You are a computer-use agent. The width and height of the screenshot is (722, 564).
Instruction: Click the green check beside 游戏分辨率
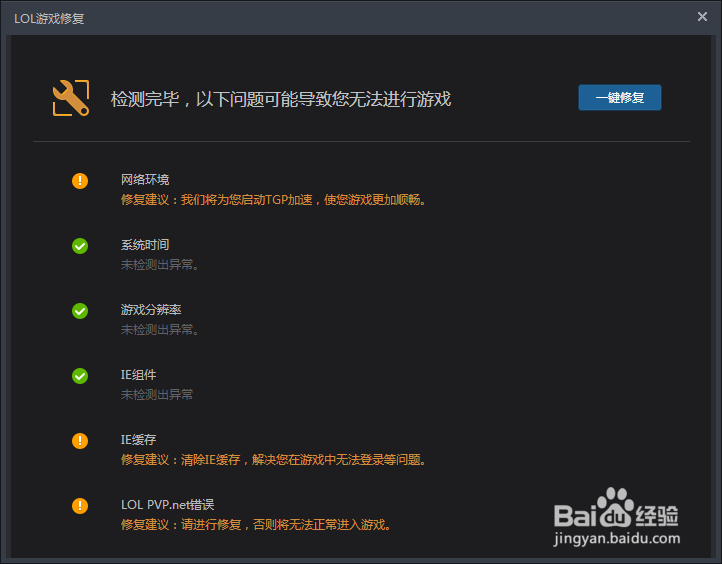pos(80,311)
